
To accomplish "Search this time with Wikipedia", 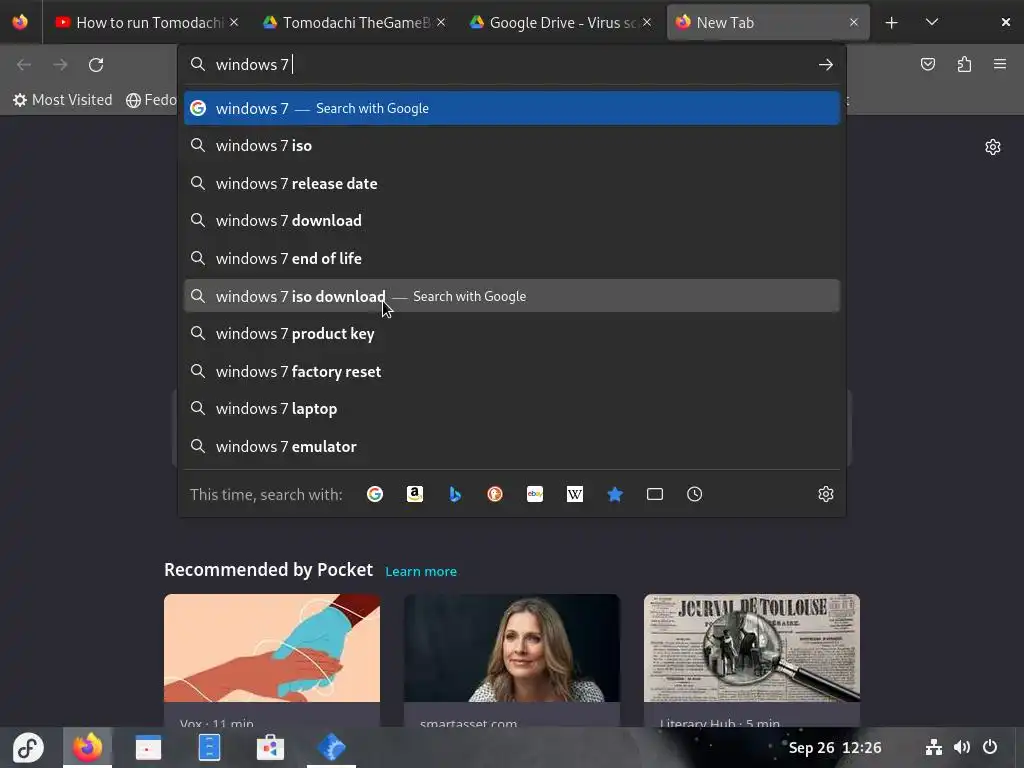I will [x=575, y=494].
